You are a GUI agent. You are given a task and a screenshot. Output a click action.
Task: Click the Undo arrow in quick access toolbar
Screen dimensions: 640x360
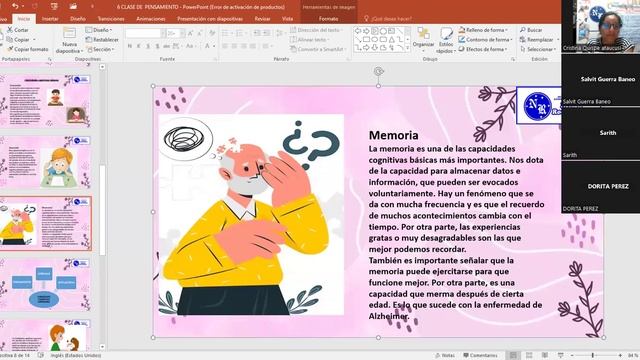15,7
